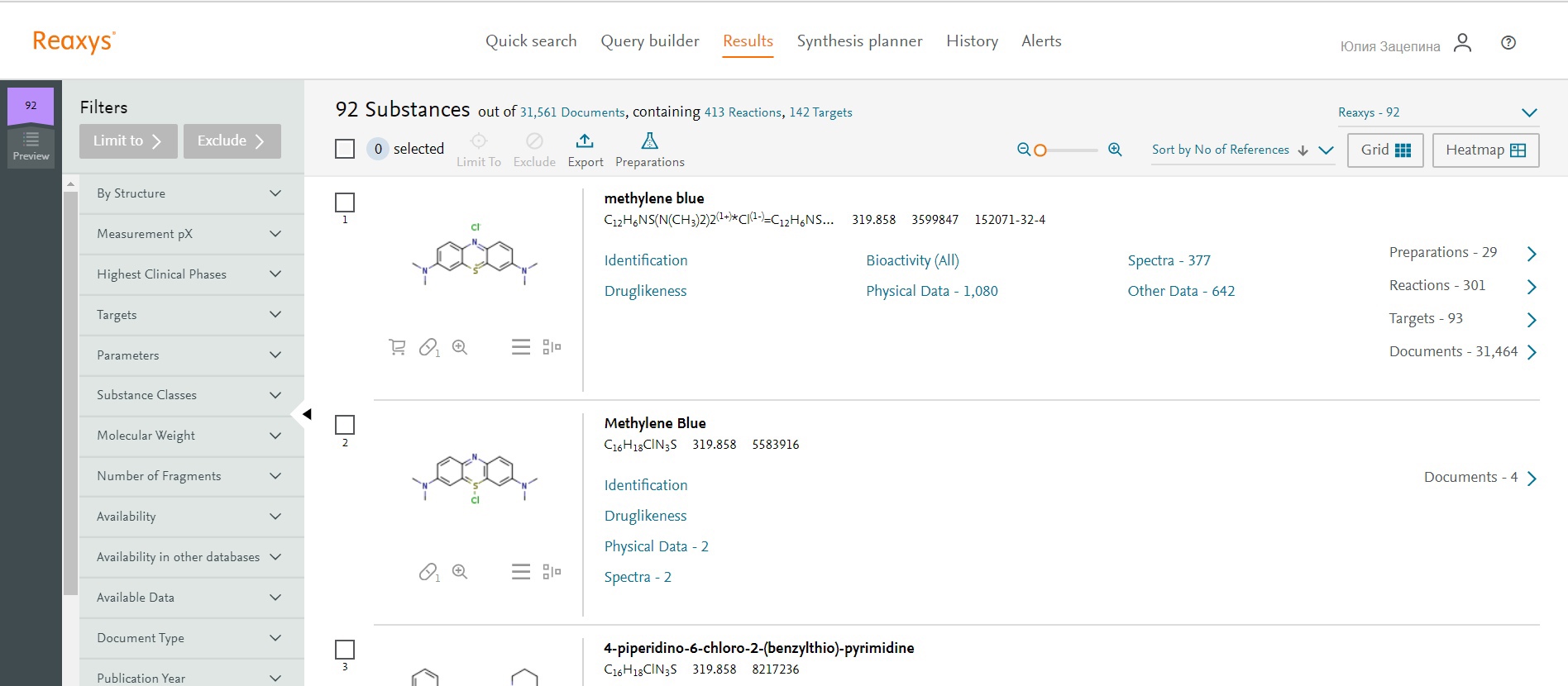Open the Reaxys - 92 dropdown
Viewport: 1568px width, 686px height.
(x=1438, y=112)
